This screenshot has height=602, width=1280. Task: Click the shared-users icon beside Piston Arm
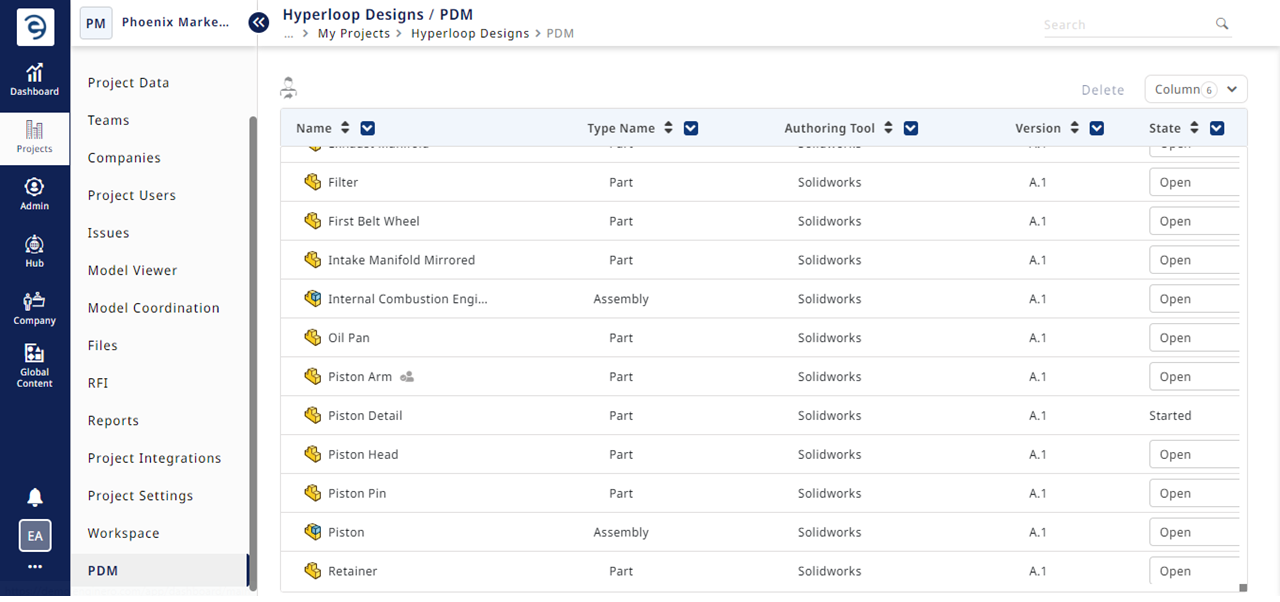(407, 377)
